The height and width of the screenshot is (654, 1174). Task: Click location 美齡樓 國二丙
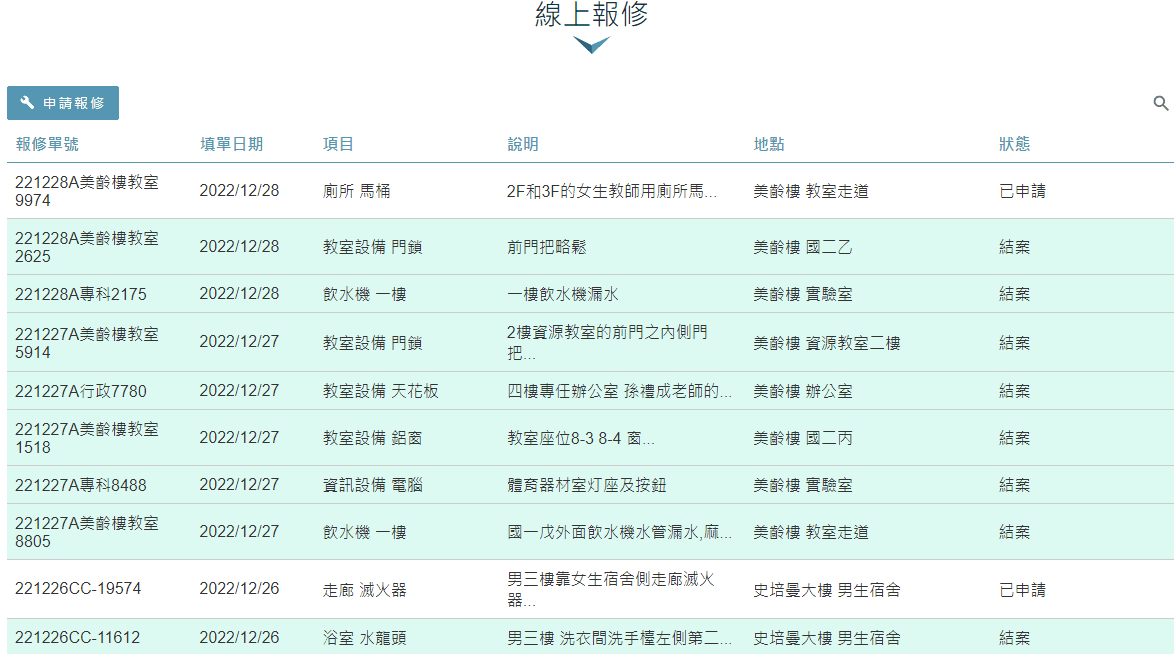click(x=803, y=438)
